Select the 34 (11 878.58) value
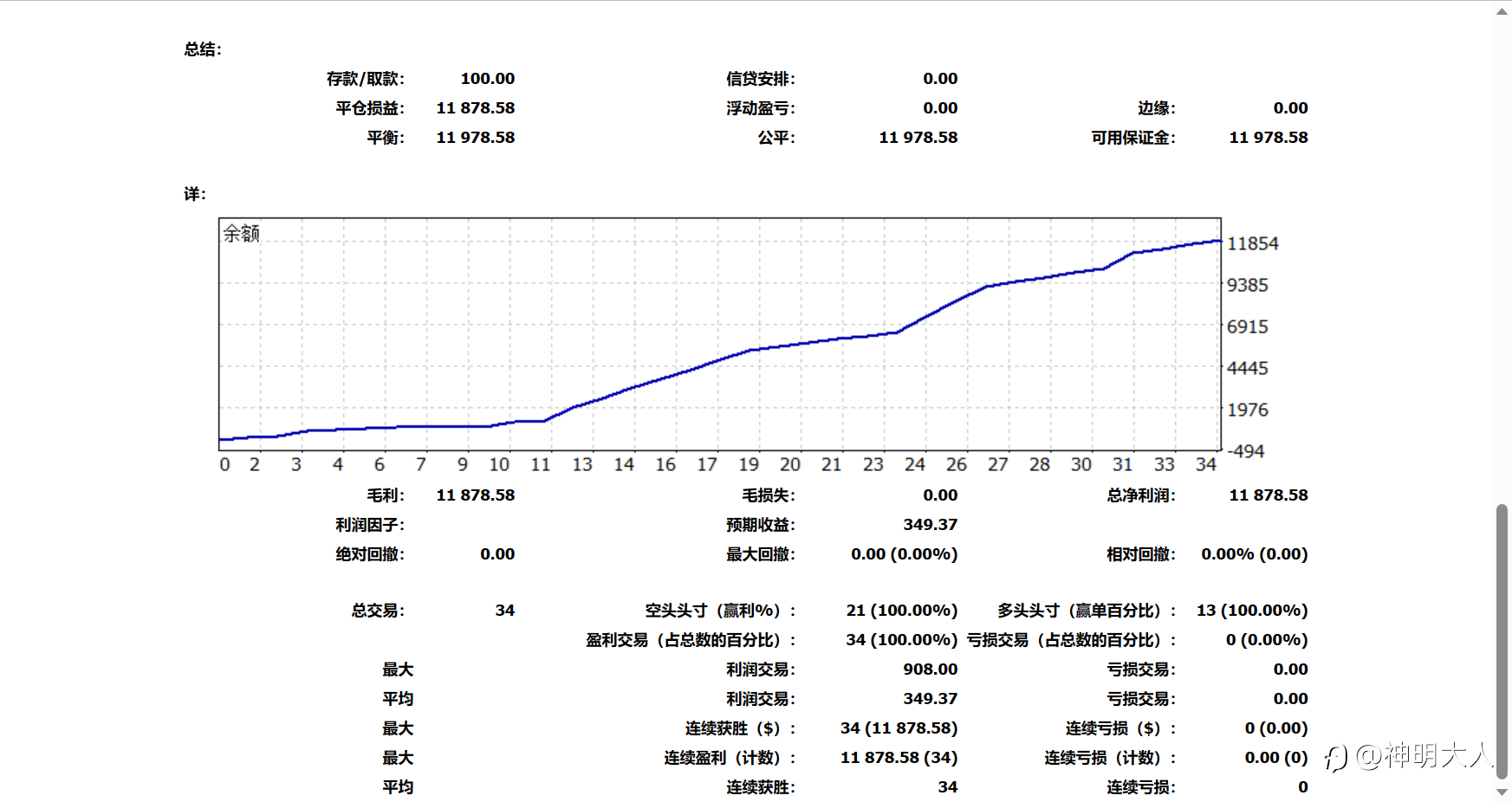Image resolution: width=1512 pixels, height=802 pixels. pos(899,728)
